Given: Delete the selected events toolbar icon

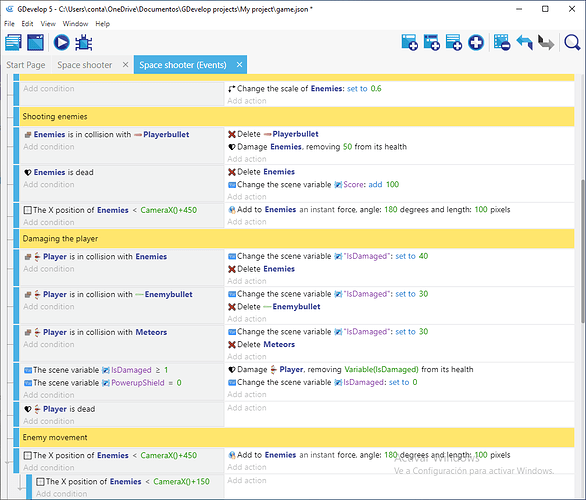Looking at the screenshot, I should 502,42.
